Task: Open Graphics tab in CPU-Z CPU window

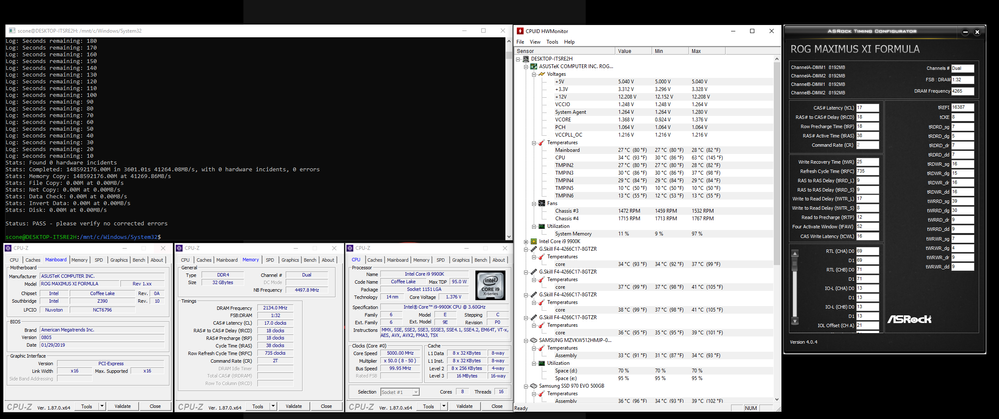Action: coord(461,260)
